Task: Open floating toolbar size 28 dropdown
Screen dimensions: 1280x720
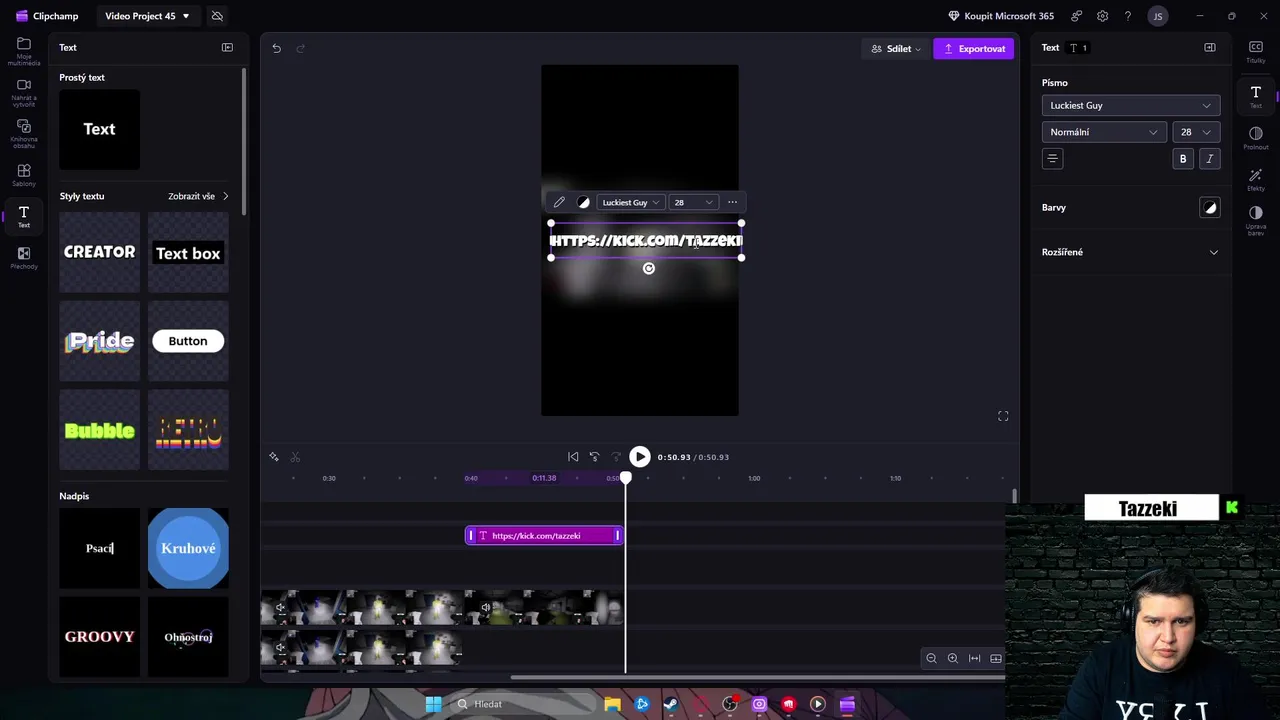Action: tap(693, 202)
